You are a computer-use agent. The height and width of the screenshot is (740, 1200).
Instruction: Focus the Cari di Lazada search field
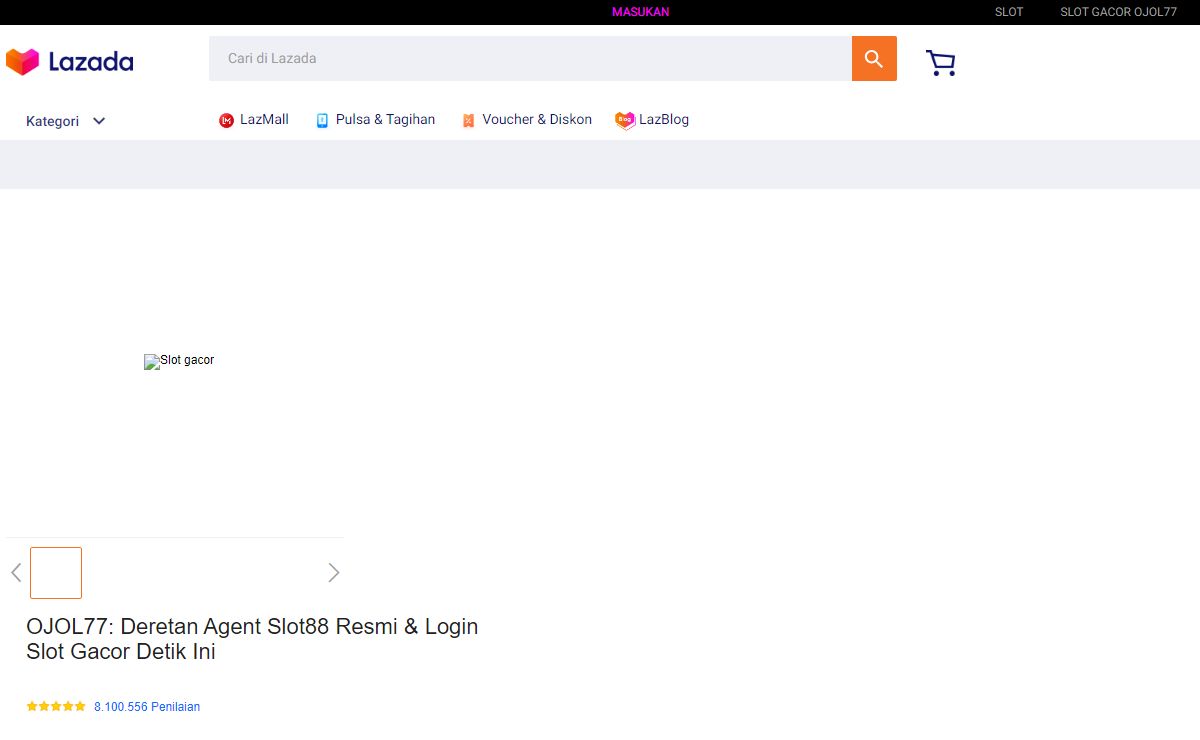(x=530, y=59)
